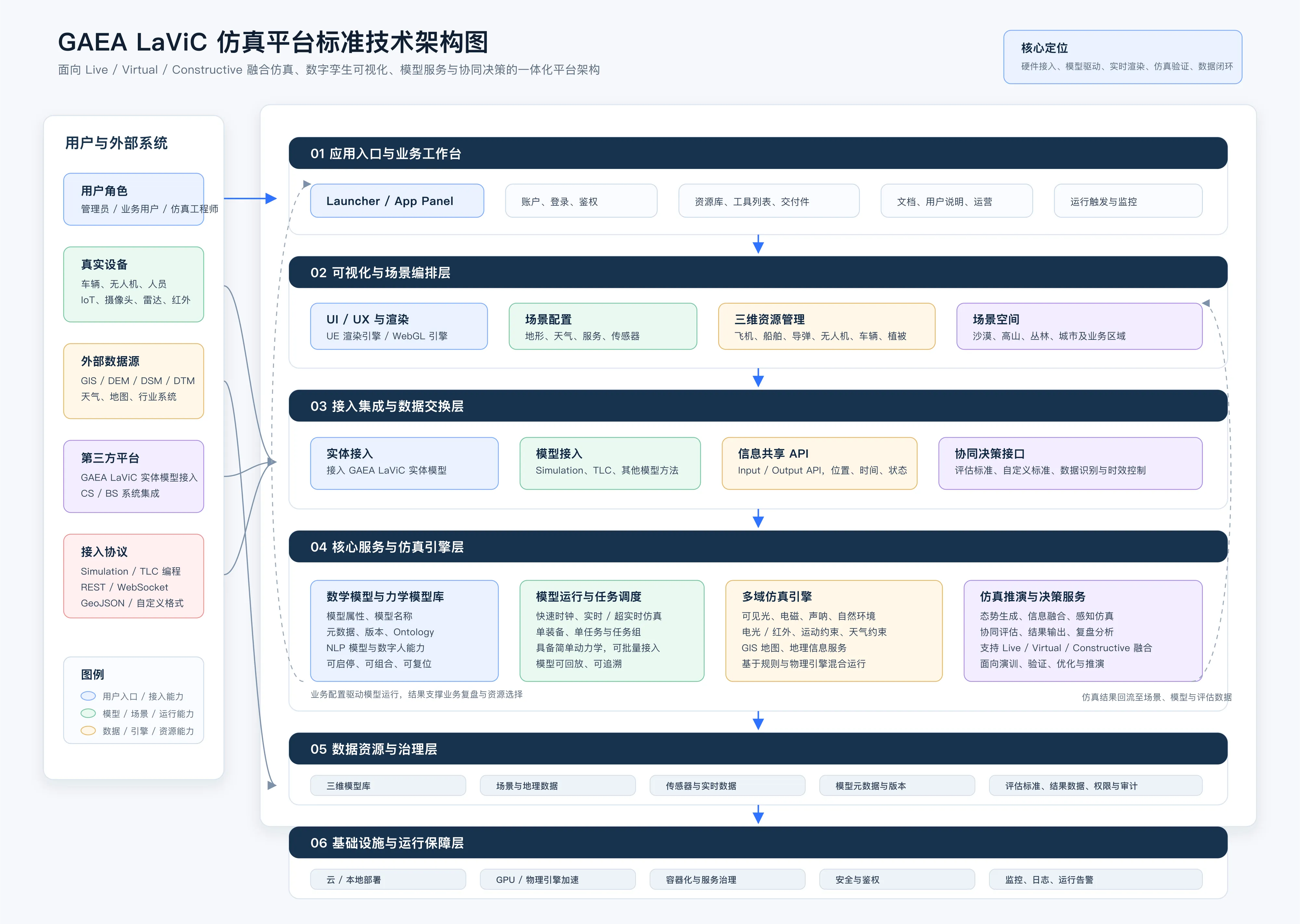Viewport: 1300px width, 924px height.
Task: Click the 用户角色 card
Action: pos(134,199)
